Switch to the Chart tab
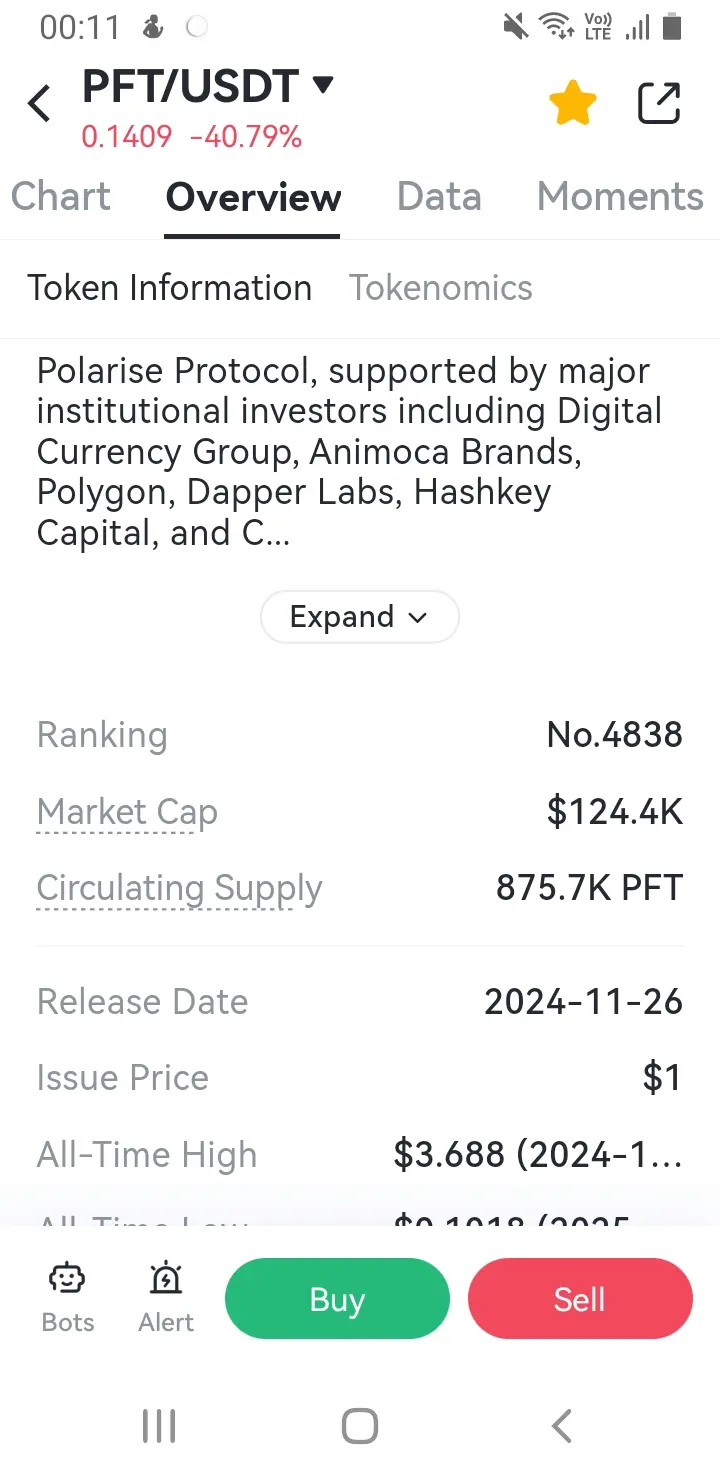The height and width of the screenshot is (1480, 720). [61, 197]
